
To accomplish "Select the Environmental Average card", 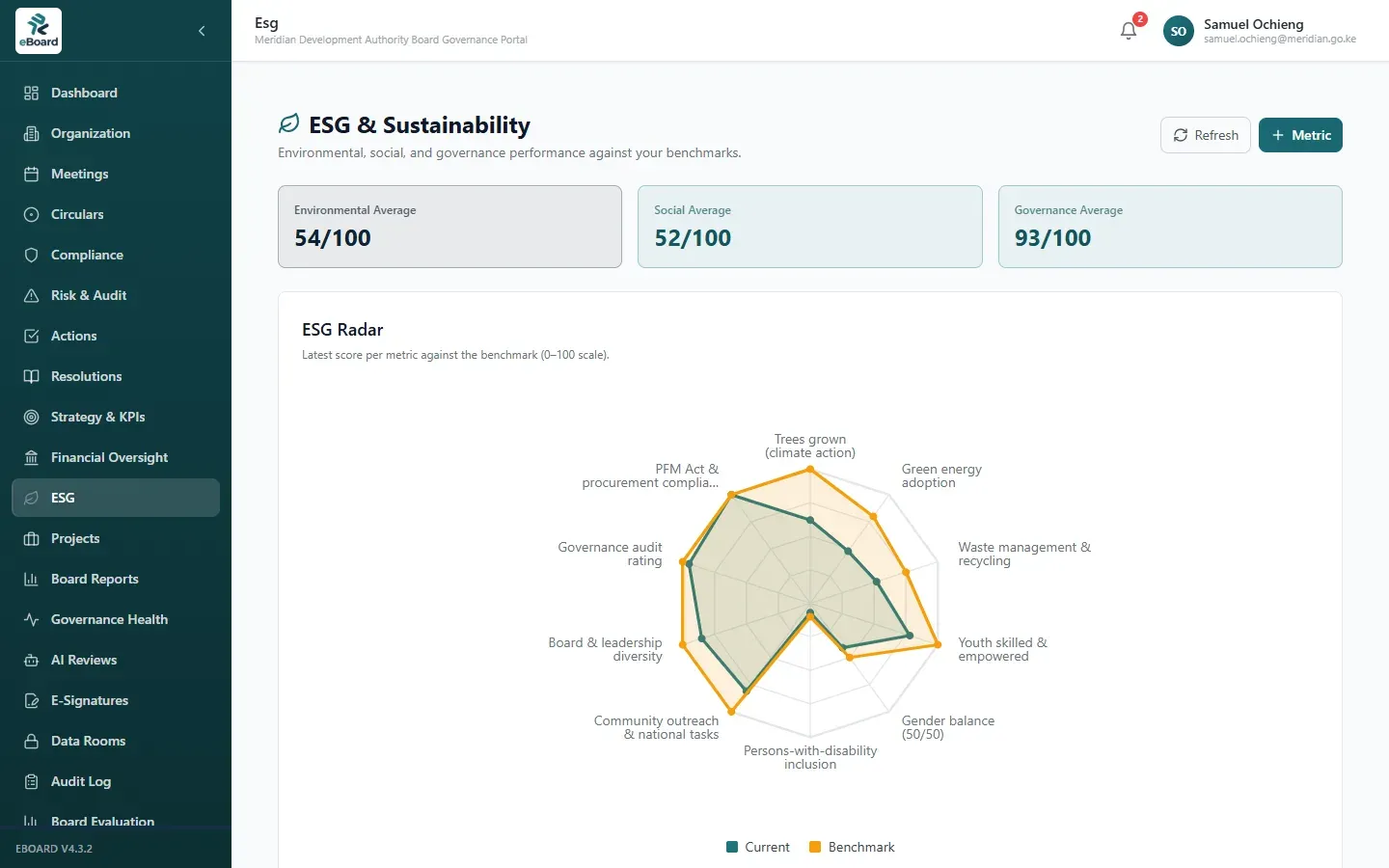I will coord(449,227).
